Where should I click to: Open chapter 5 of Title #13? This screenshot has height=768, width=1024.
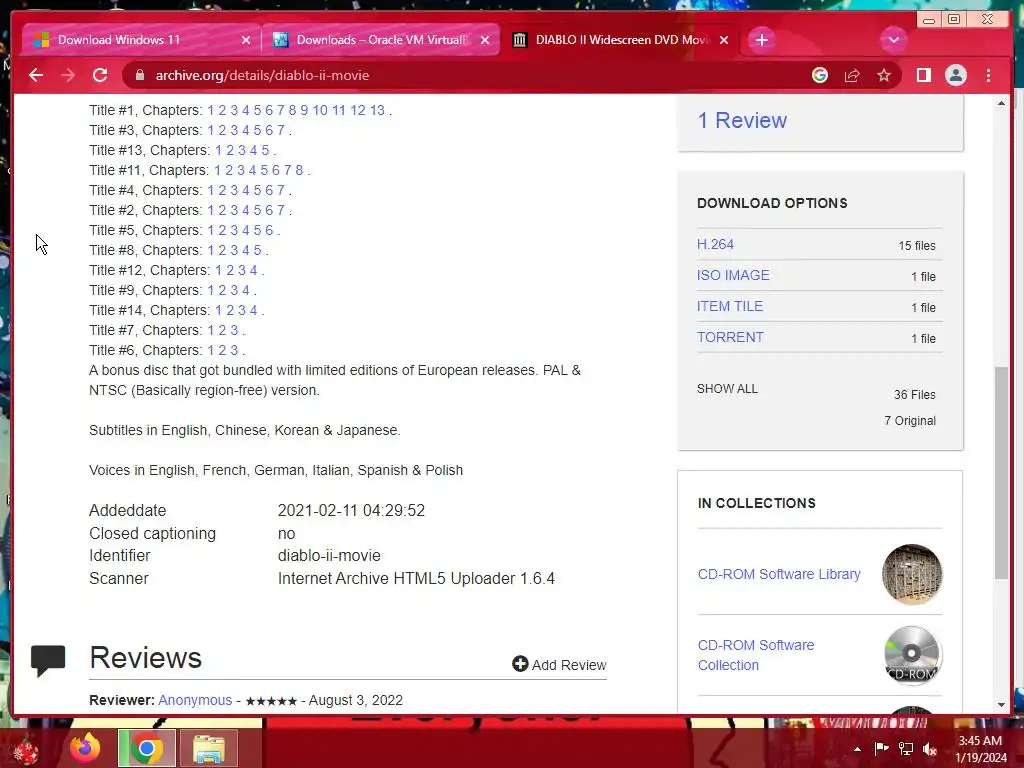click(x=265, y=150)
